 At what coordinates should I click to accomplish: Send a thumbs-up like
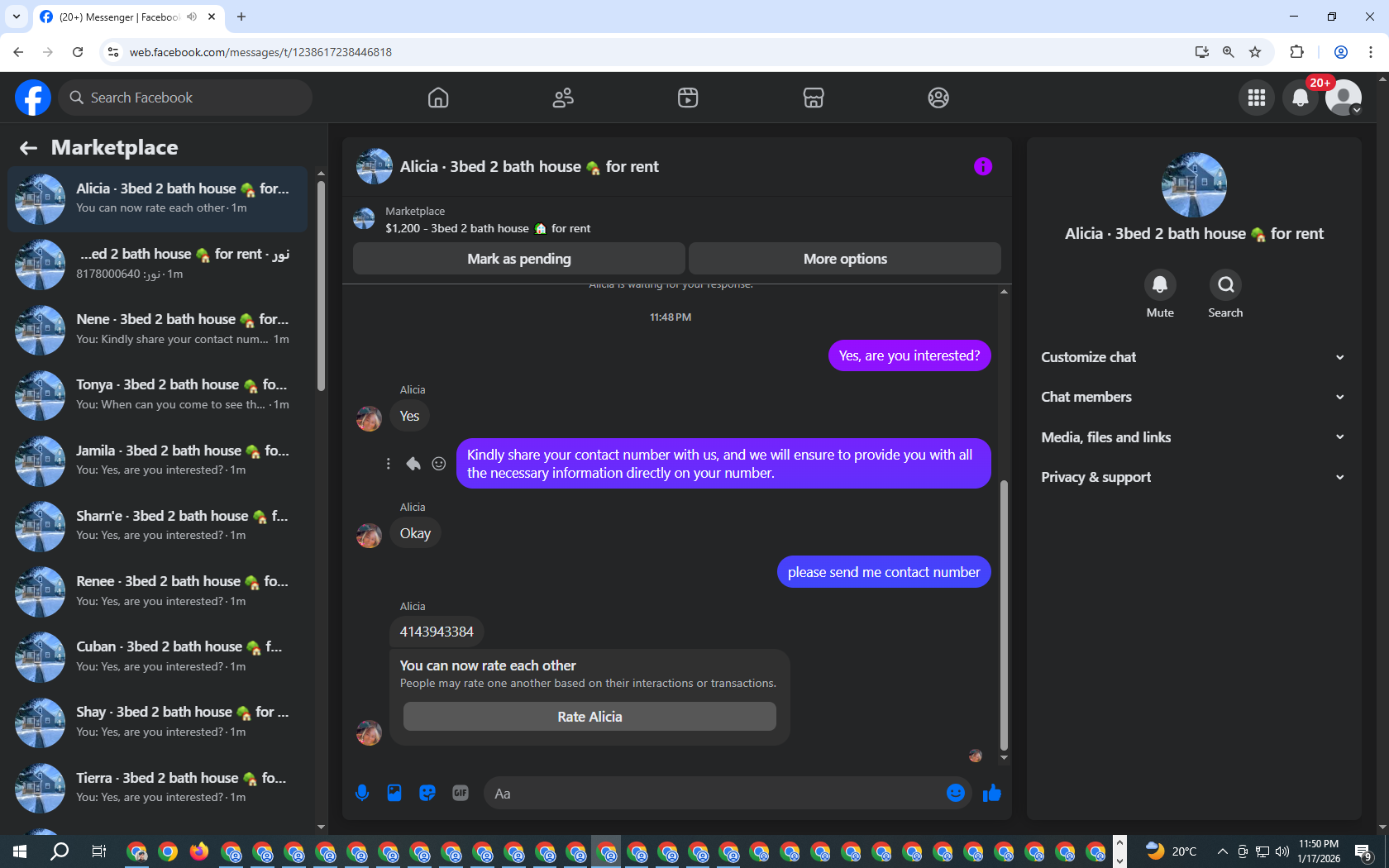click(992, 793)
